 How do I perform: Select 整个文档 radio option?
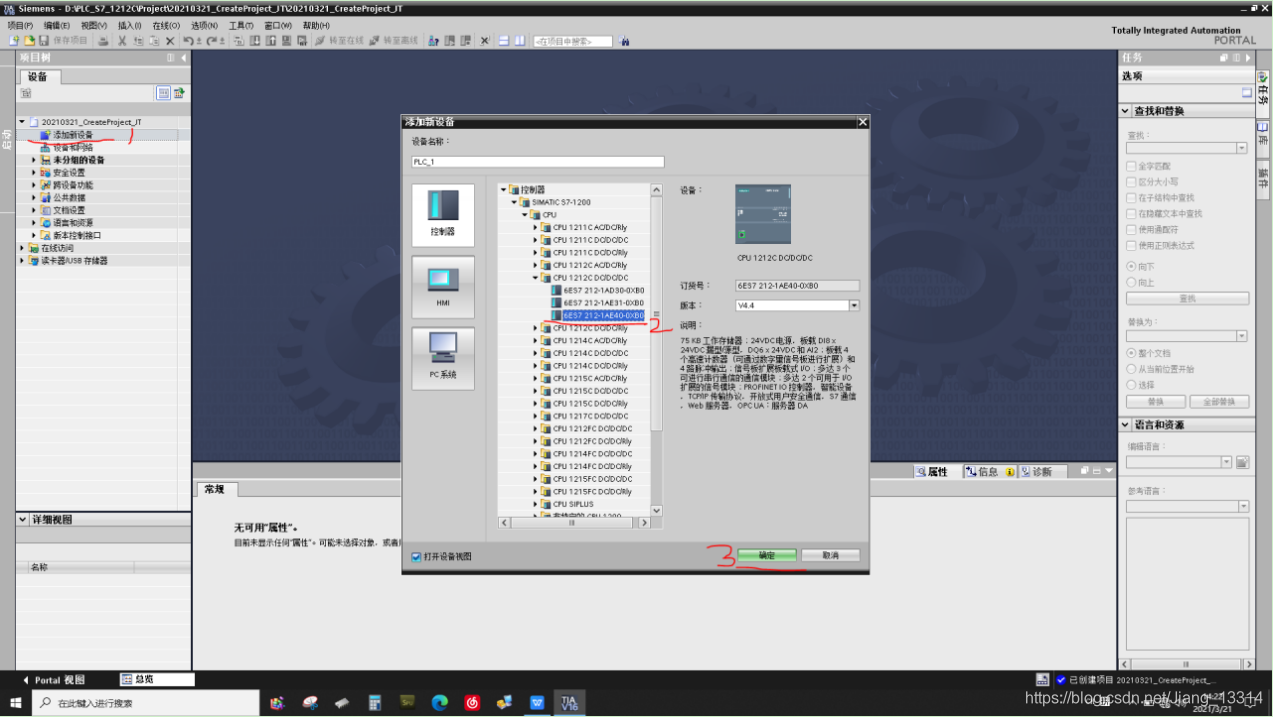click(x=1131, y=353)
